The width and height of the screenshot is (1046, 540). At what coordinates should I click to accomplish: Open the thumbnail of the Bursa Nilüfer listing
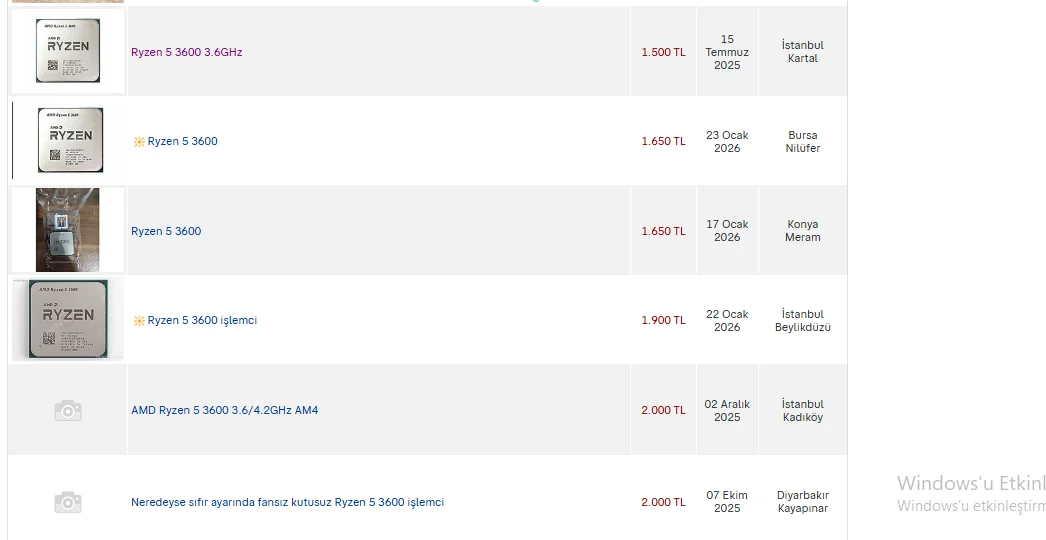point(69,141)
